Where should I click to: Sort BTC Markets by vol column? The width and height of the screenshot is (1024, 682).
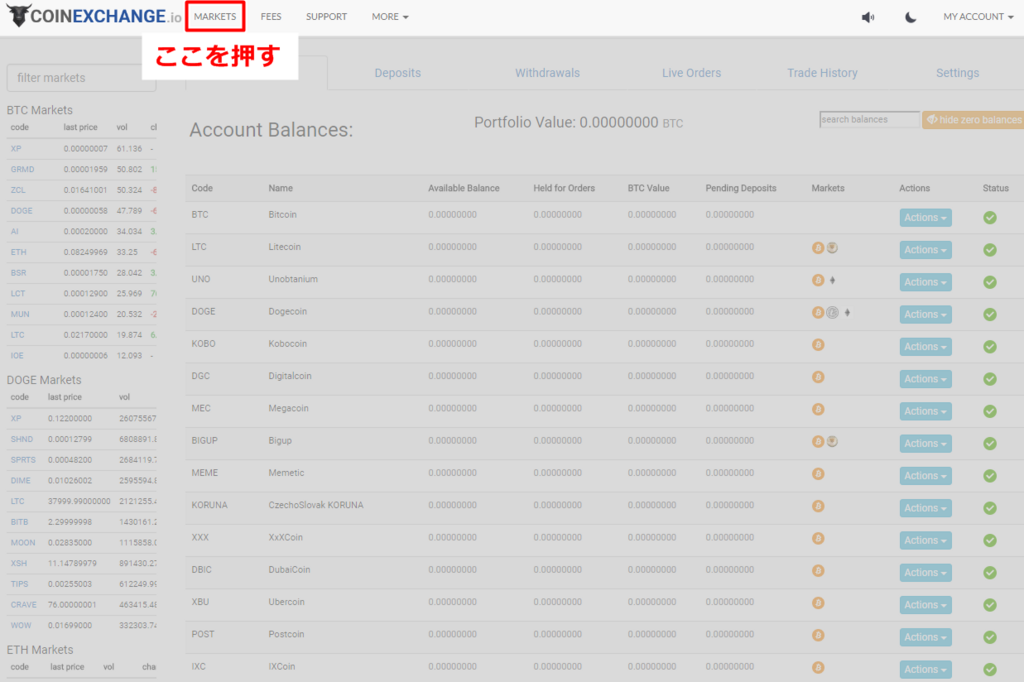click(x=122, y=127)
